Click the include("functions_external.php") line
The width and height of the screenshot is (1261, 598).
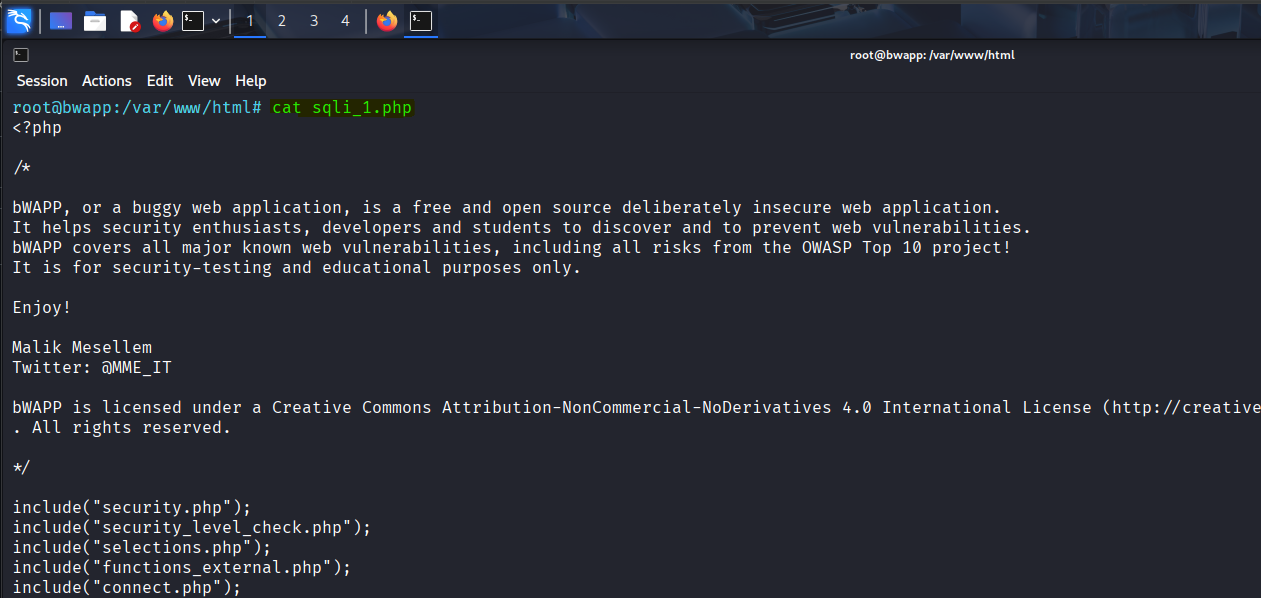coord(182,567)
